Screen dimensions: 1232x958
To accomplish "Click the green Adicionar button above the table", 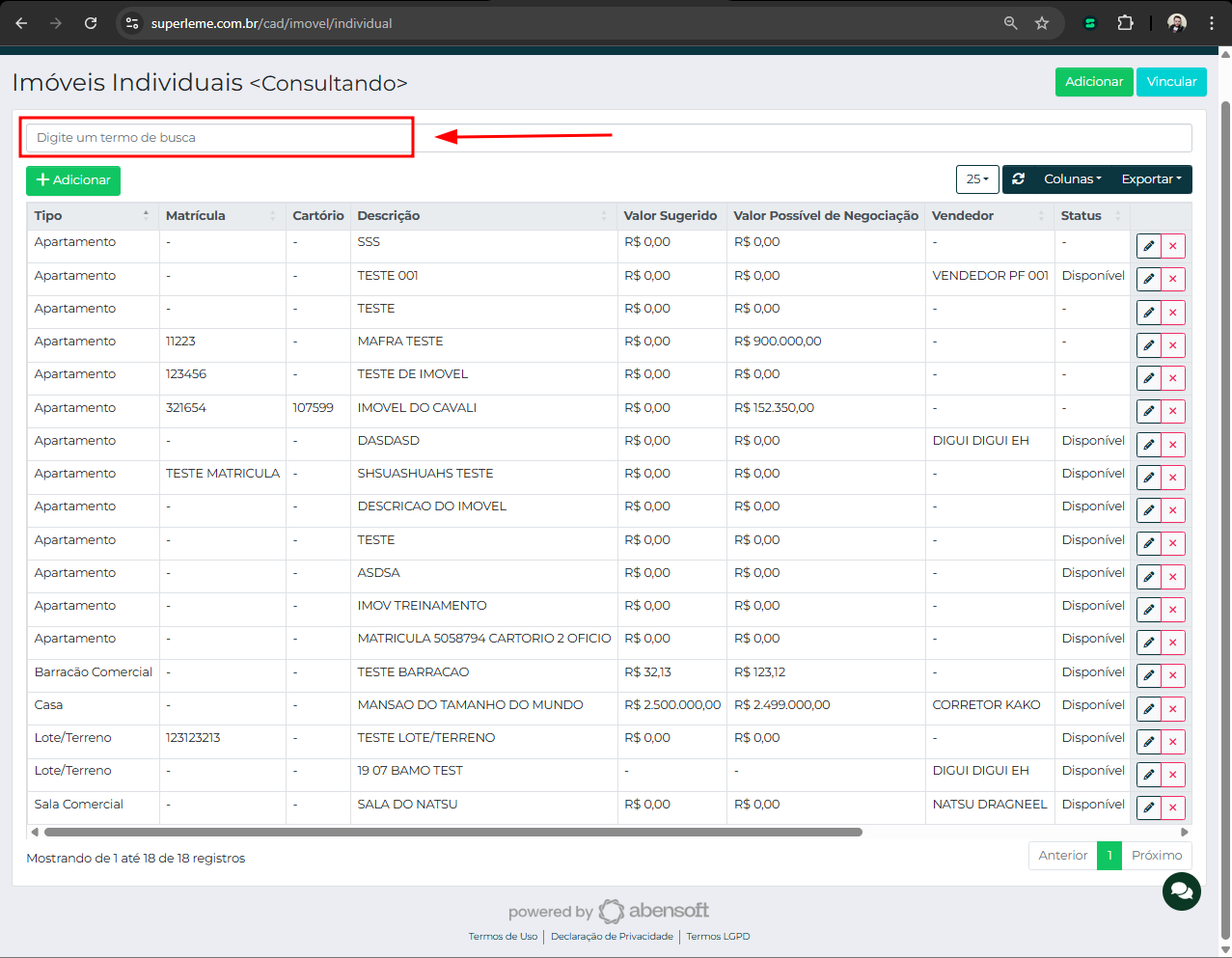I will tap(73, 180).
